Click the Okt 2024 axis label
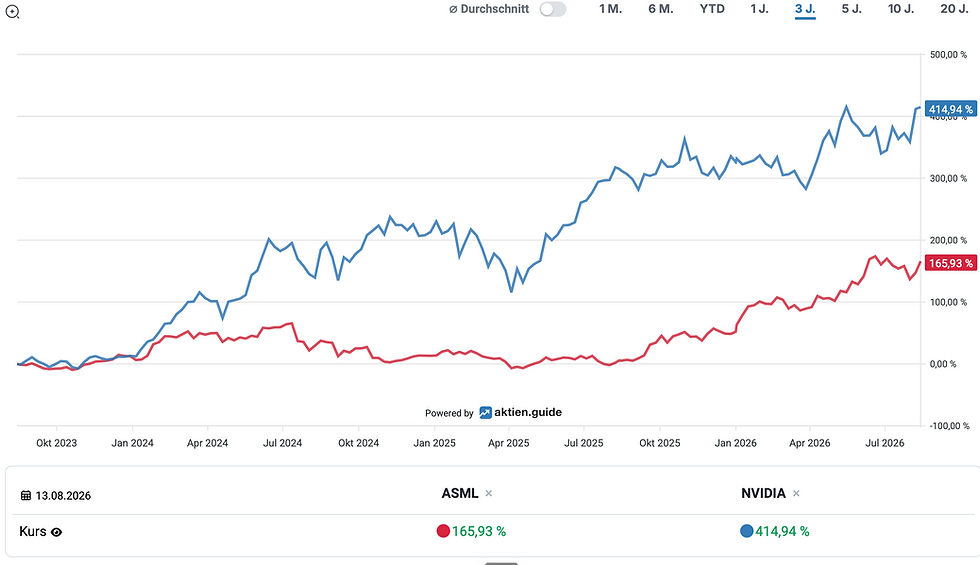The height and width of the screenshot is (565, 980). coord(359,443)
